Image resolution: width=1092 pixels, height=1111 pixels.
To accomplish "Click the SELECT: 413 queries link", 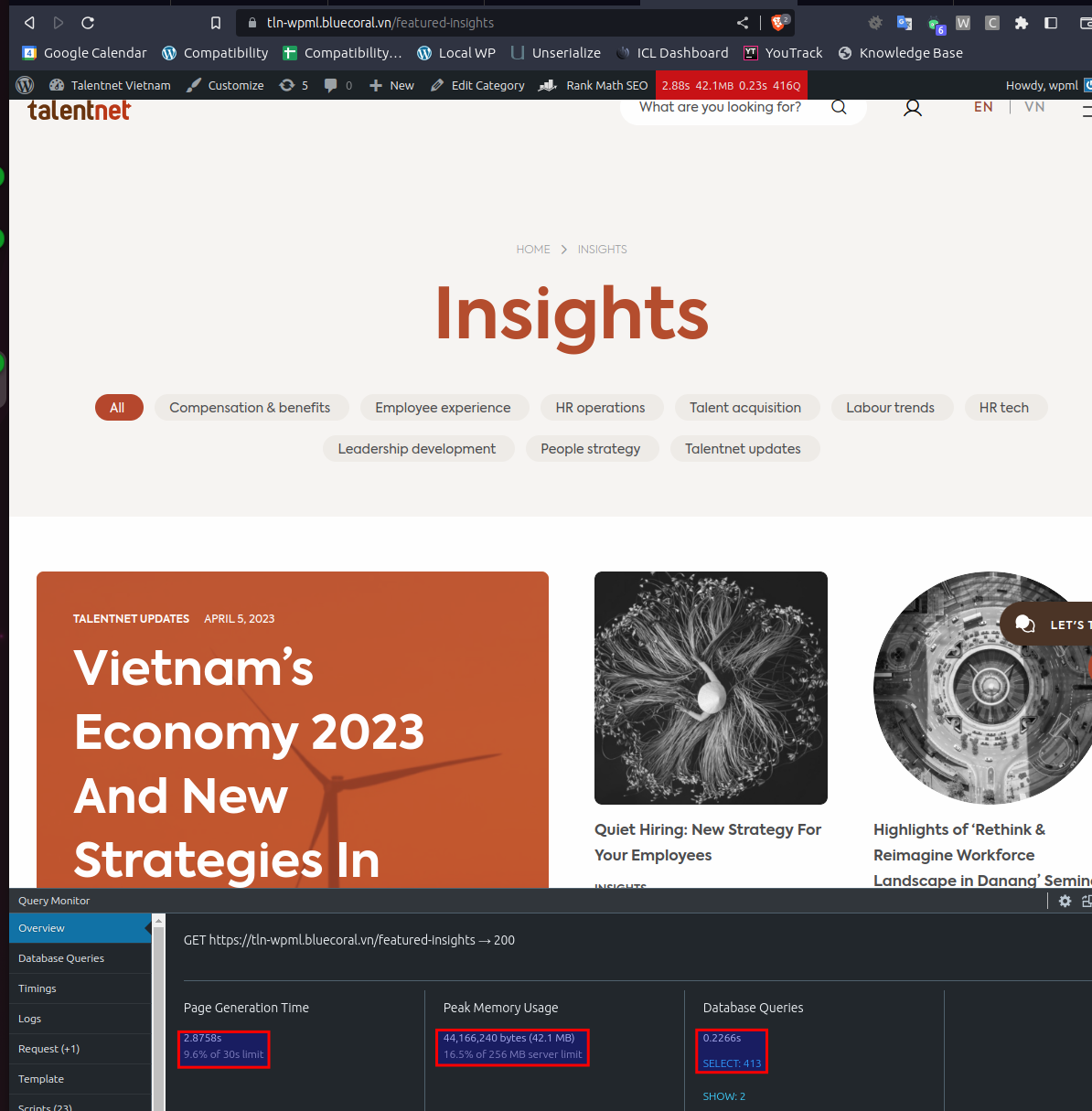I will pos(732,1063).
